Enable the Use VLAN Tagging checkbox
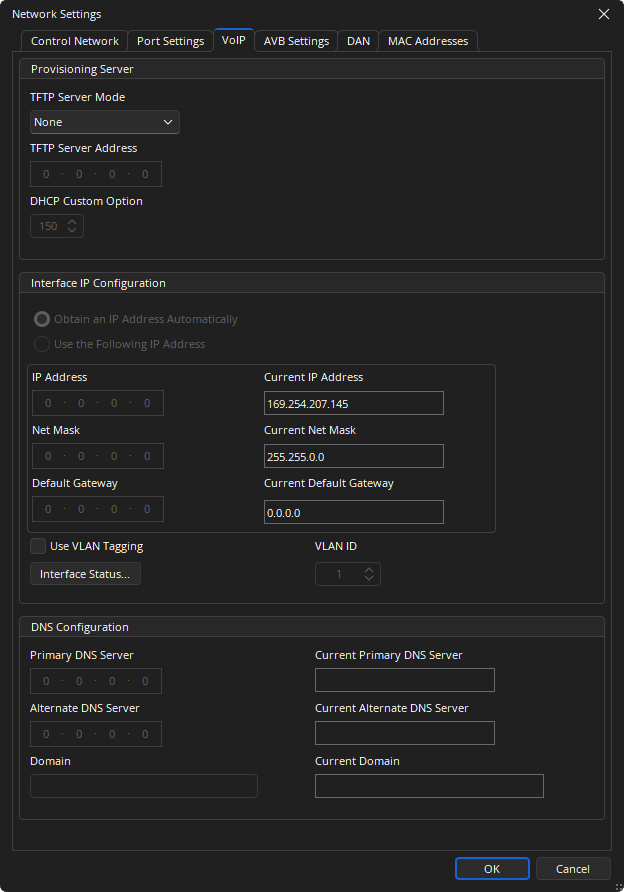This screenshot has height=892, width=624. coord(38,546)
